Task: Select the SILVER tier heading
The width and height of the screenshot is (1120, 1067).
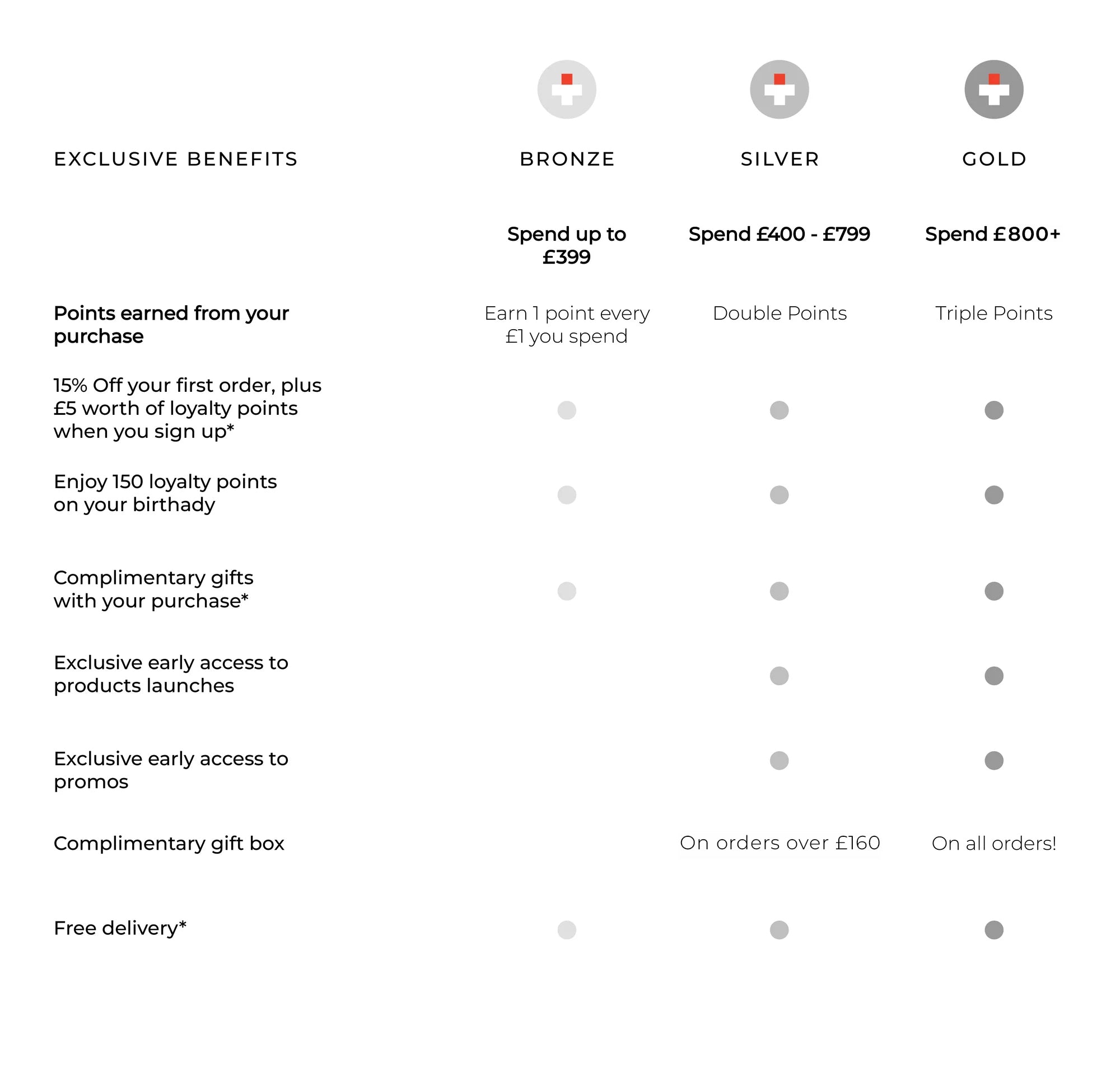Action: click(x=780, y=159)
